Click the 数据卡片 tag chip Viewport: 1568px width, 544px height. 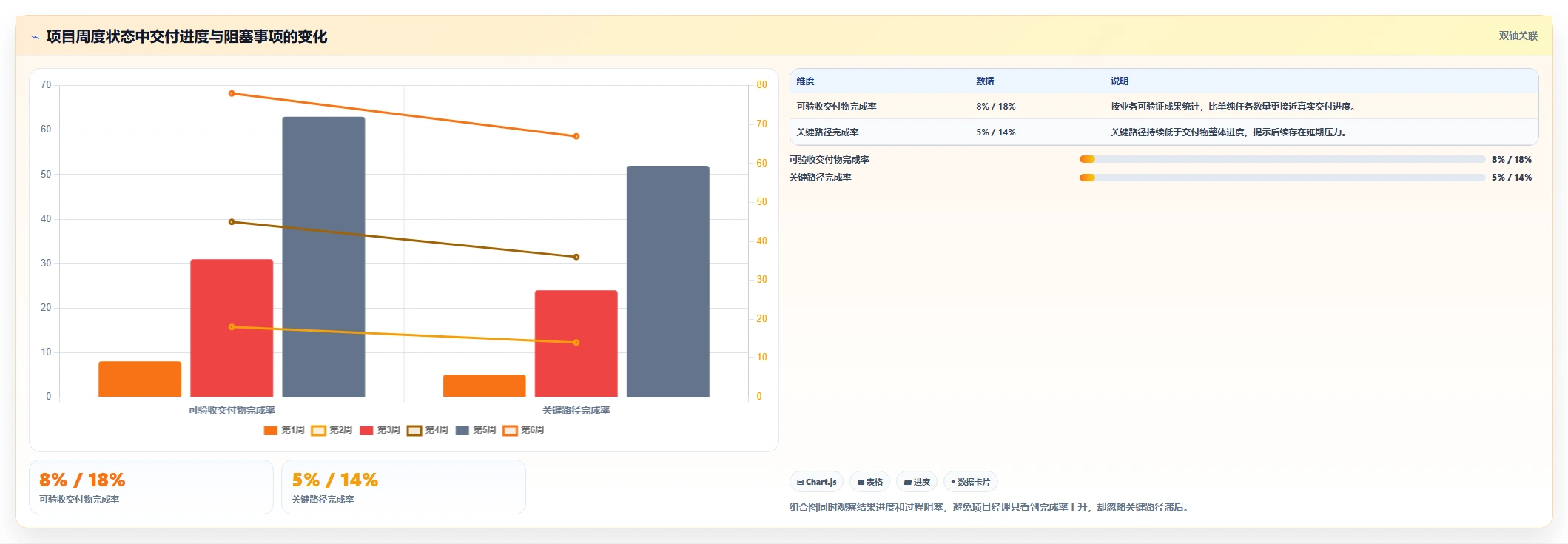[970, 482]
